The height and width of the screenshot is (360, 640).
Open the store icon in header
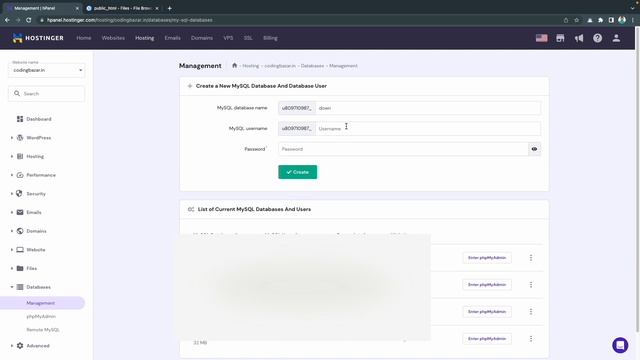pos(560,38)
